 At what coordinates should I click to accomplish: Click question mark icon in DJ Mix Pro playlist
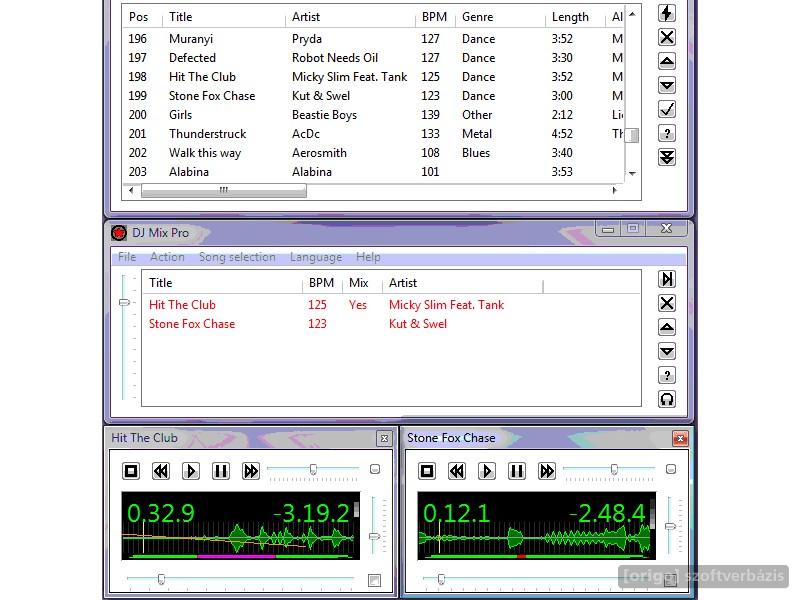tap(667, 376)
